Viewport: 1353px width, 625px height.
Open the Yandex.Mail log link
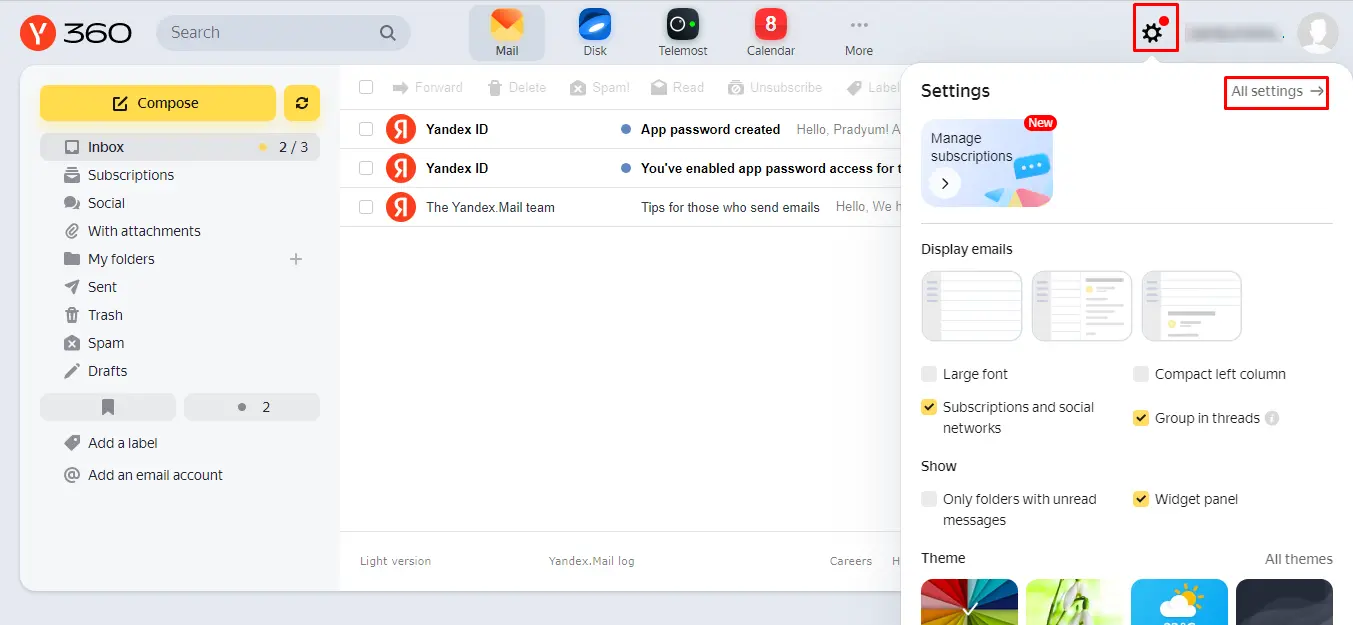pos(591,561)
